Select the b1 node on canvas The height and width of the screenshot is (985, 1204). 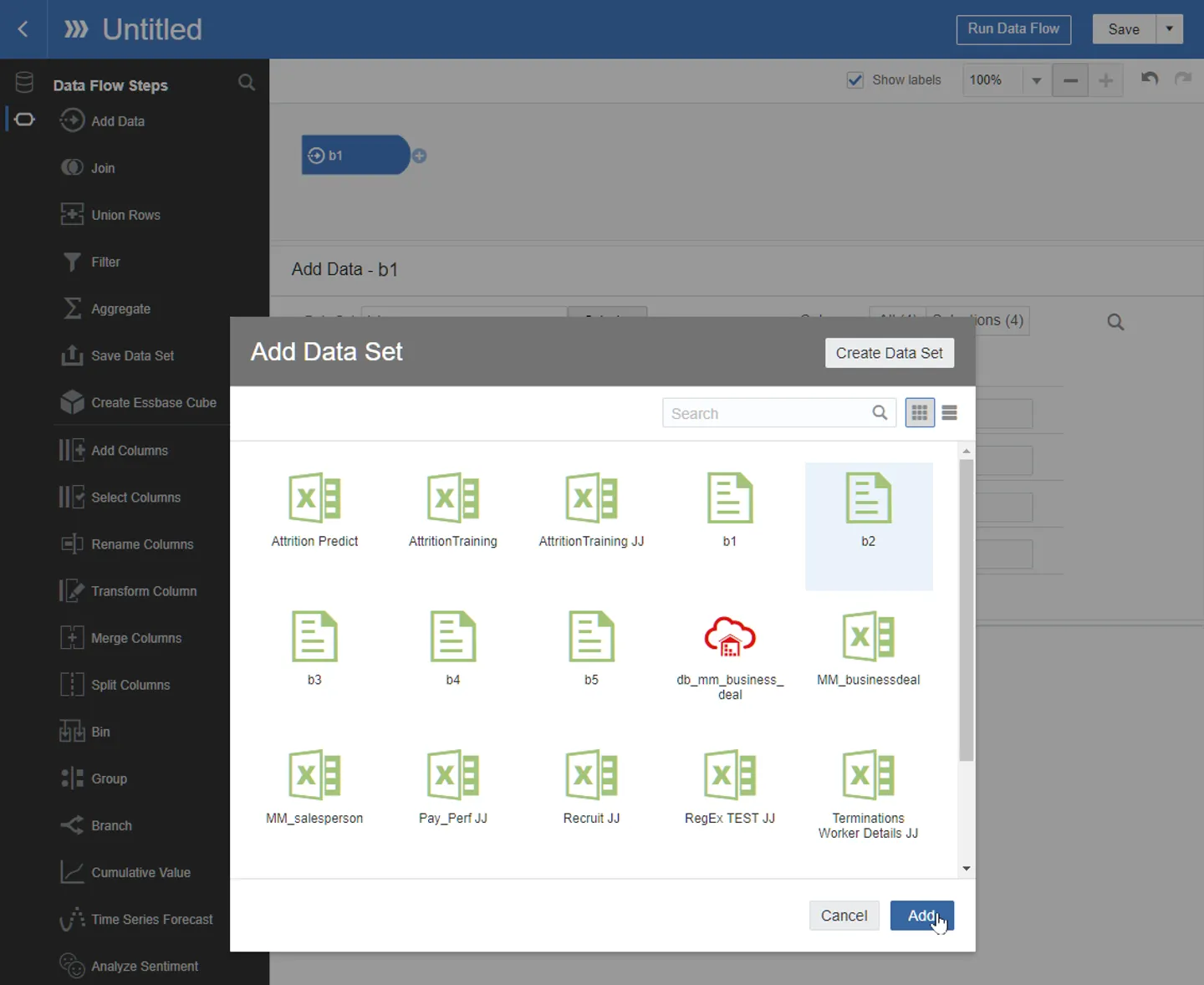pyautogui.click(x=355, y=155)
